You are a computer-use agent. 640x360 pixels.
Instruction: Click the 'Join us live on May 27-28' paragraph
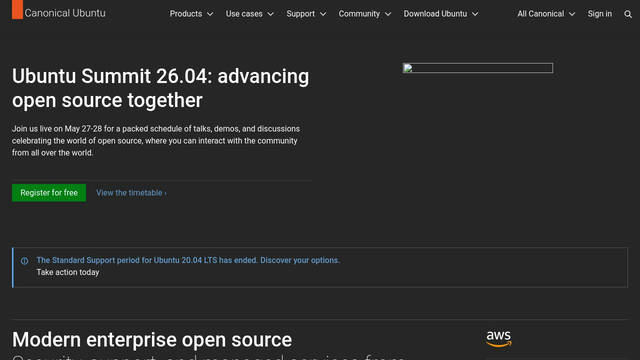(x=156, y=141)
